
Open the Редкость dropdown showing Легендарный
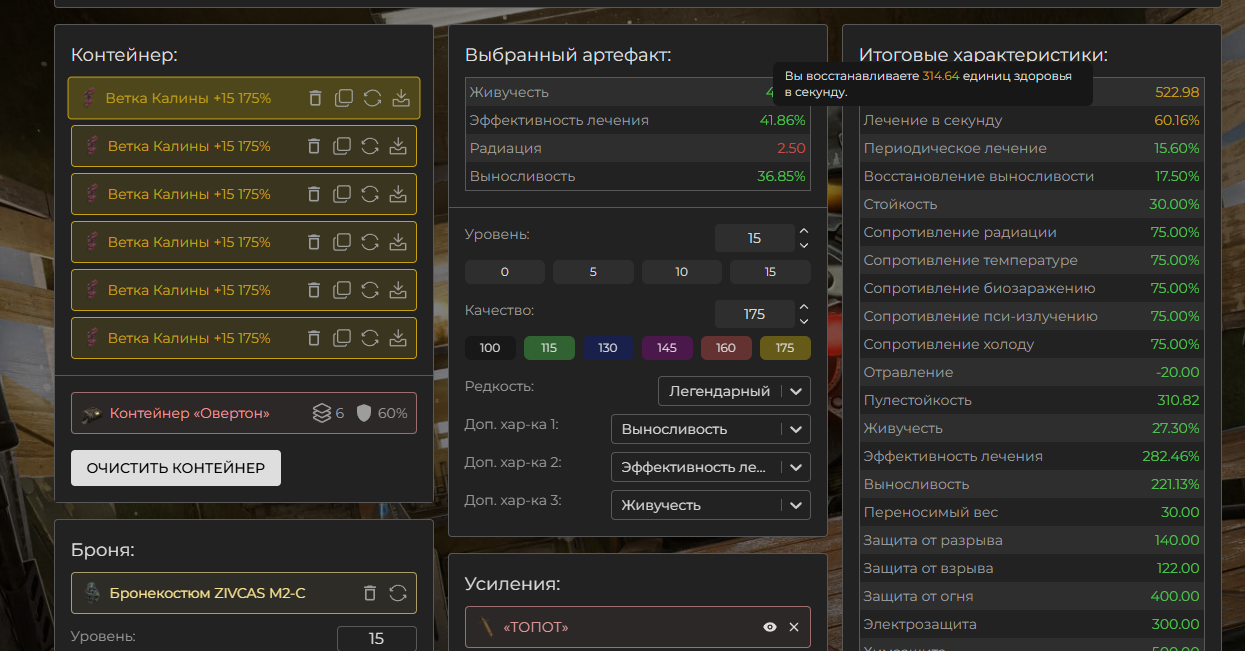734,391
